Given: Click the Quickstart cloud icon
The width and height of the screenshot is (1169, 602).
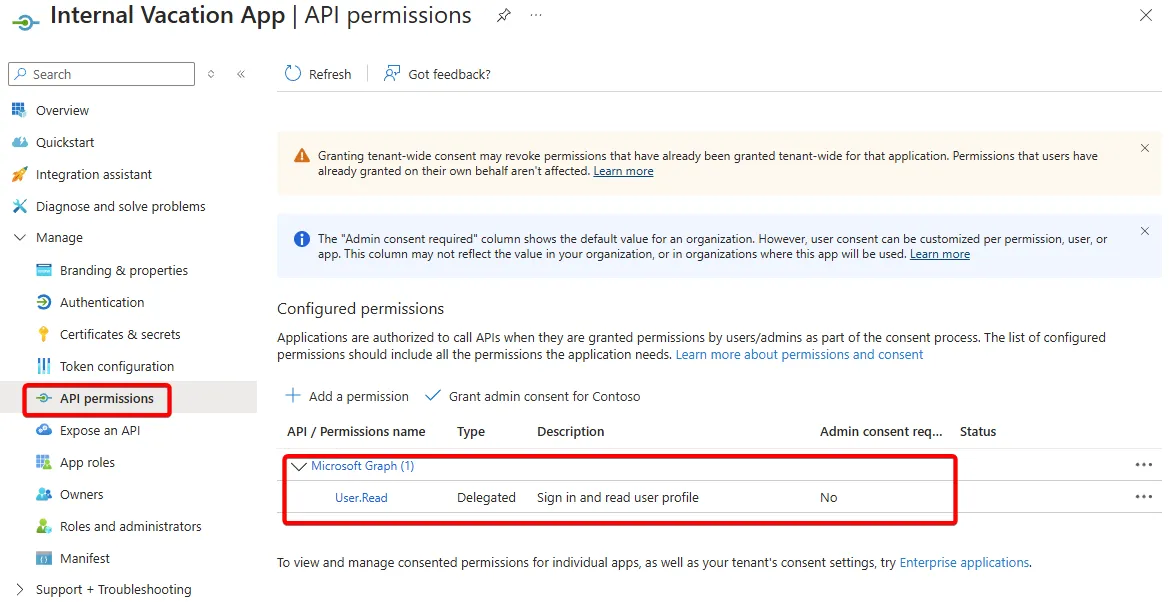Looking at the screenshot, I should [19, 142].
